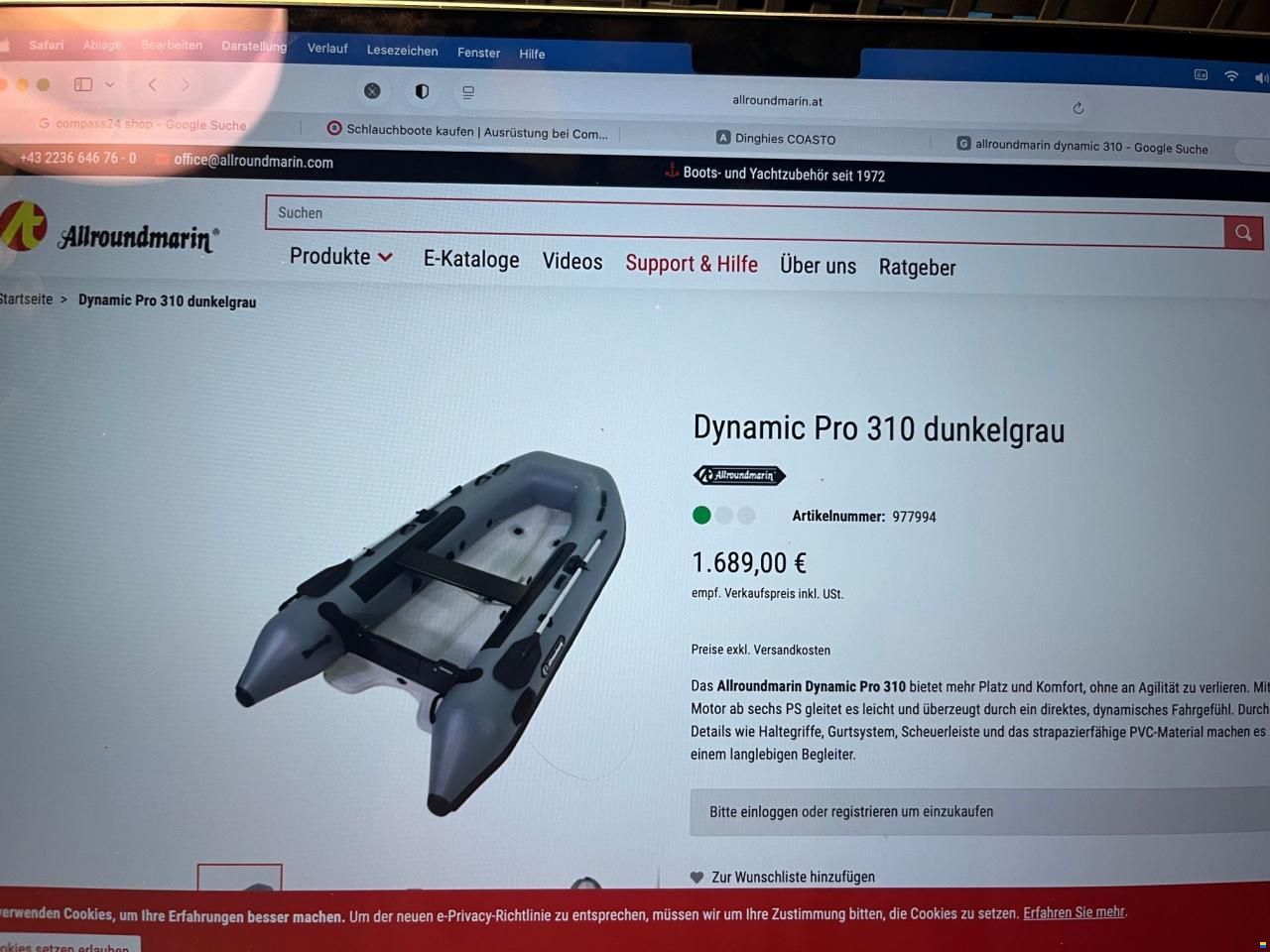
Task: Switch to the Dinghies COASTO tab
Action: coord(777,139)
